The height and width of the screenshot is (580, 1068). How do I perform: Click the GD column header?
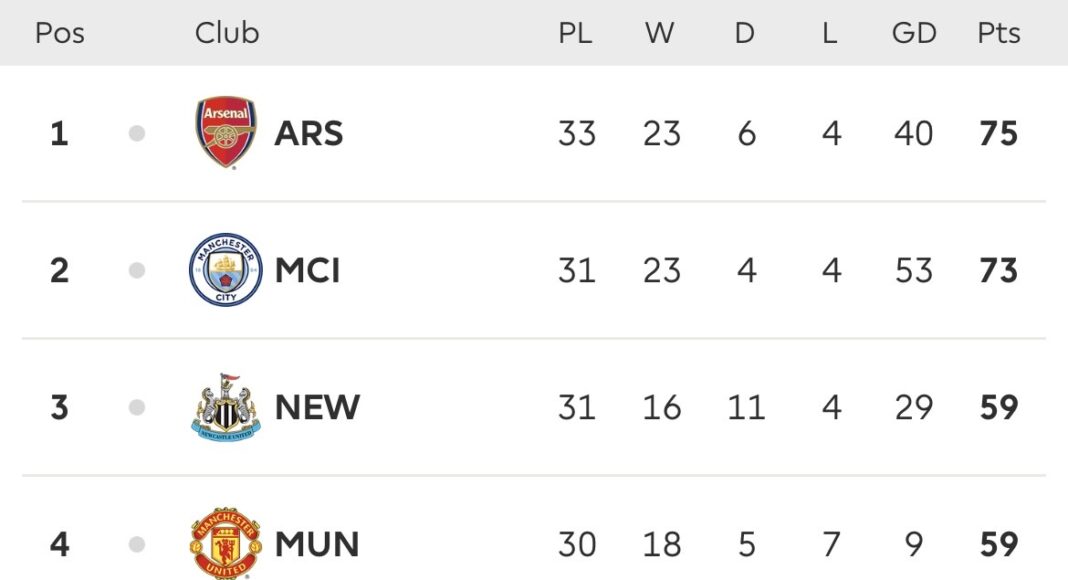tap(914, 33)
